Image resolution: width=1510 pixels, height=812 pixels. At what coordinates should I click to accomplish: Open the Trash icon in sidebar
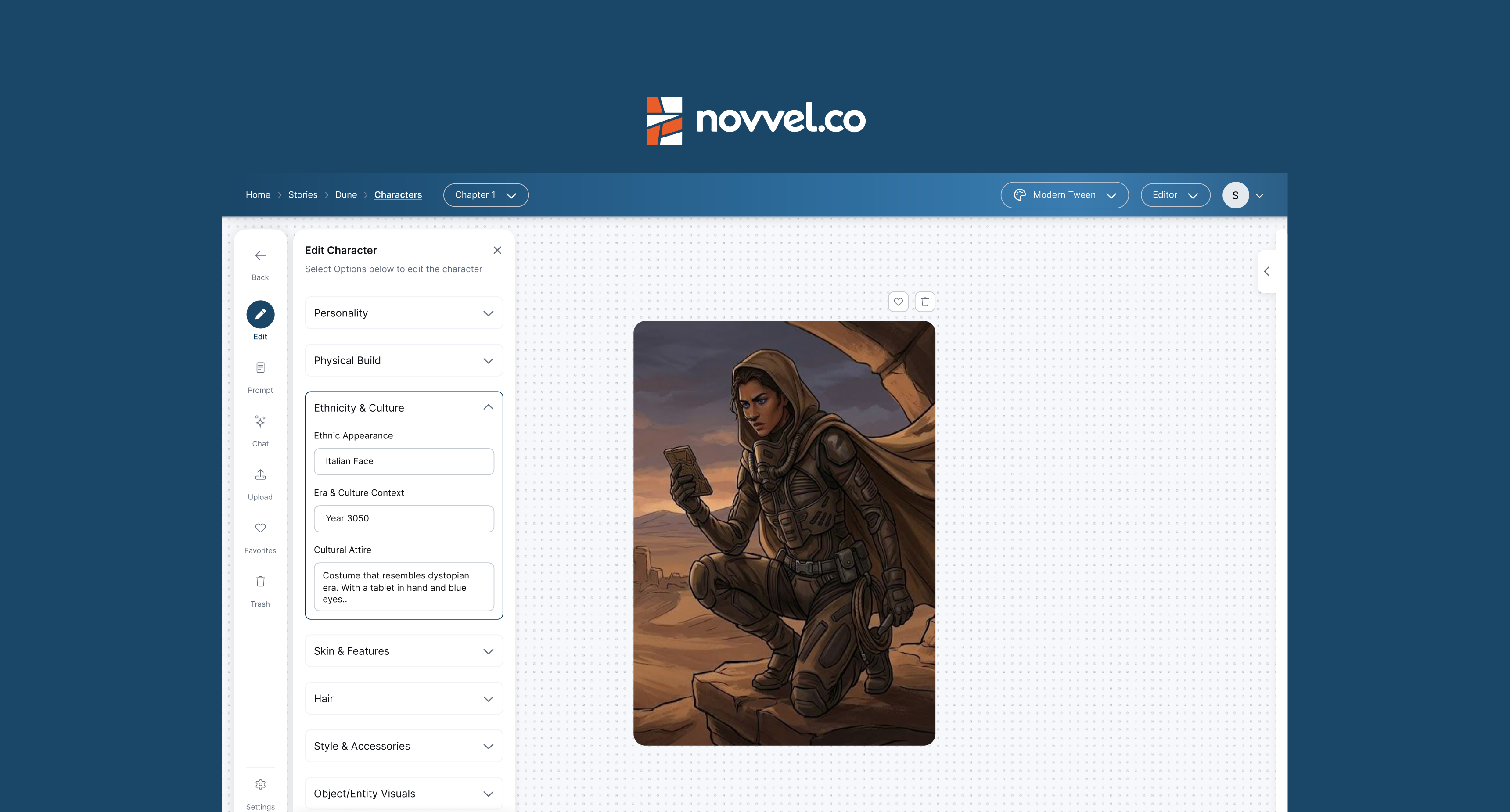(260, 581)
